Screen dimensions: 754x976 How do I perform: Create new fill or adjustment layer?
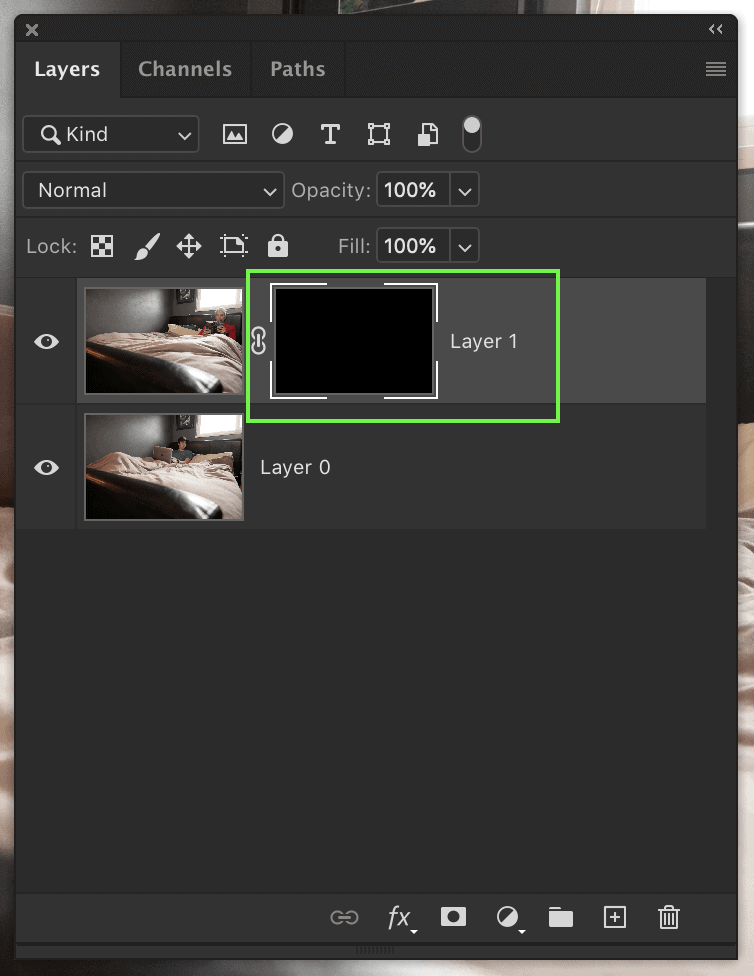point(509,918)
